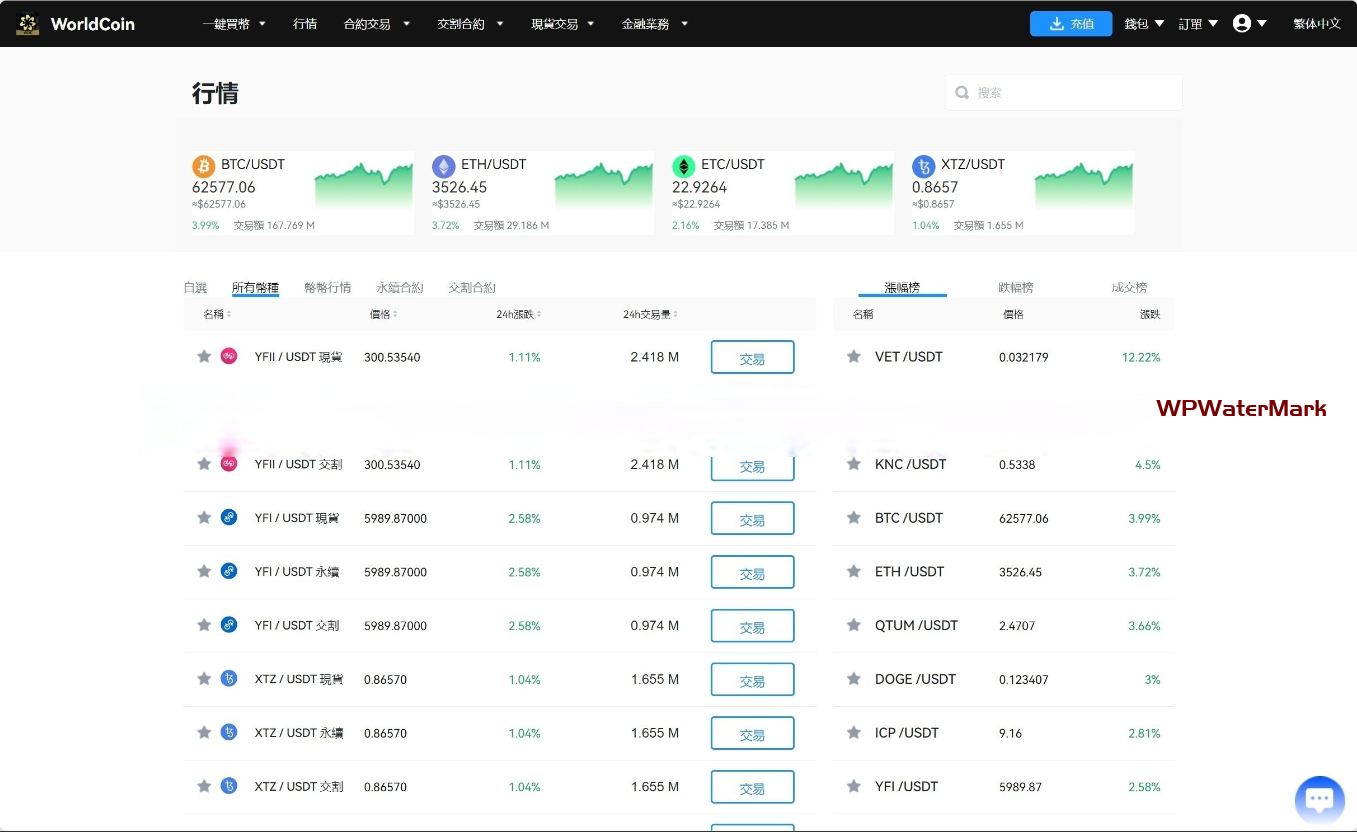Image resolution: width=1357 pixels, height=832 pixels.
Task: Click the 充值 deposit button
Action: 1071,23
